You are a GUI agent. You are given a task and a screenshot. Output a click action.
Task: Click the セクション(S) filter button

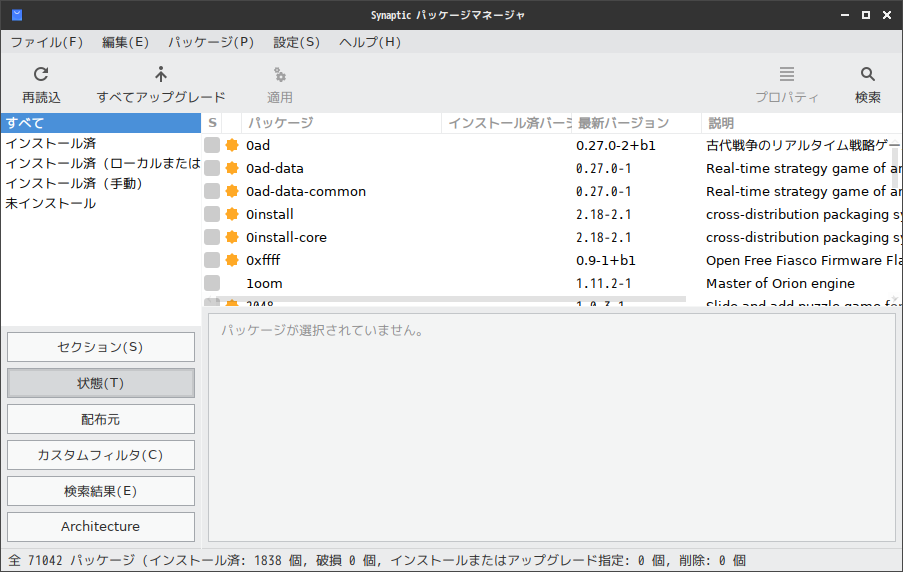(x=101, y=347)
